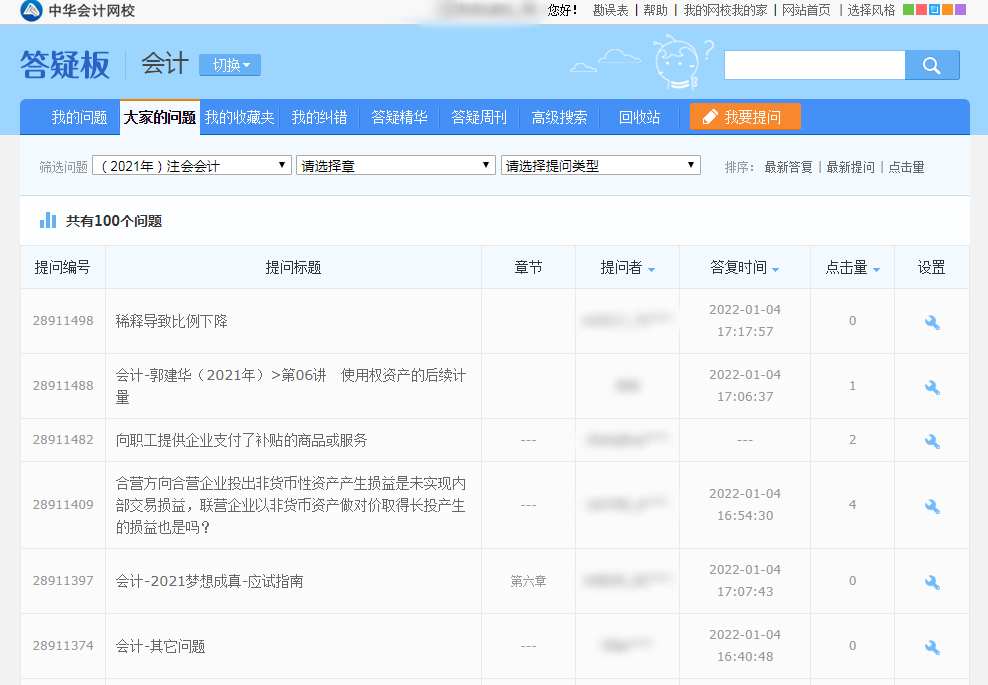Screen dimensions: 988x685
Task: Click inside the search input box
Action: pyautogui.click(x=814, y=64)
